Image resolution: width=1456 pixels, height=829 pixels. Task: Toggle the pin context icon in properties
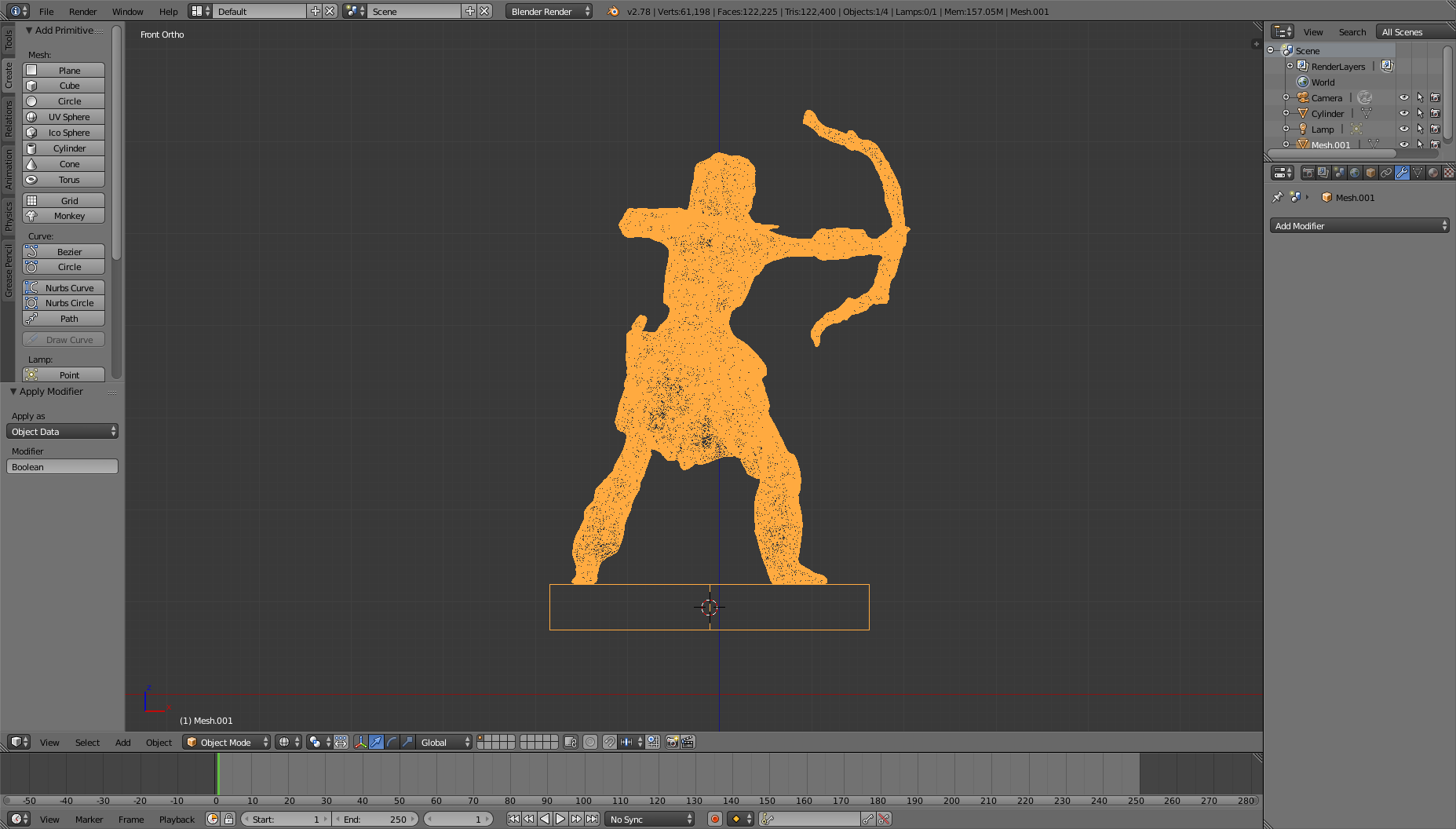click(x=1278, y=197)
